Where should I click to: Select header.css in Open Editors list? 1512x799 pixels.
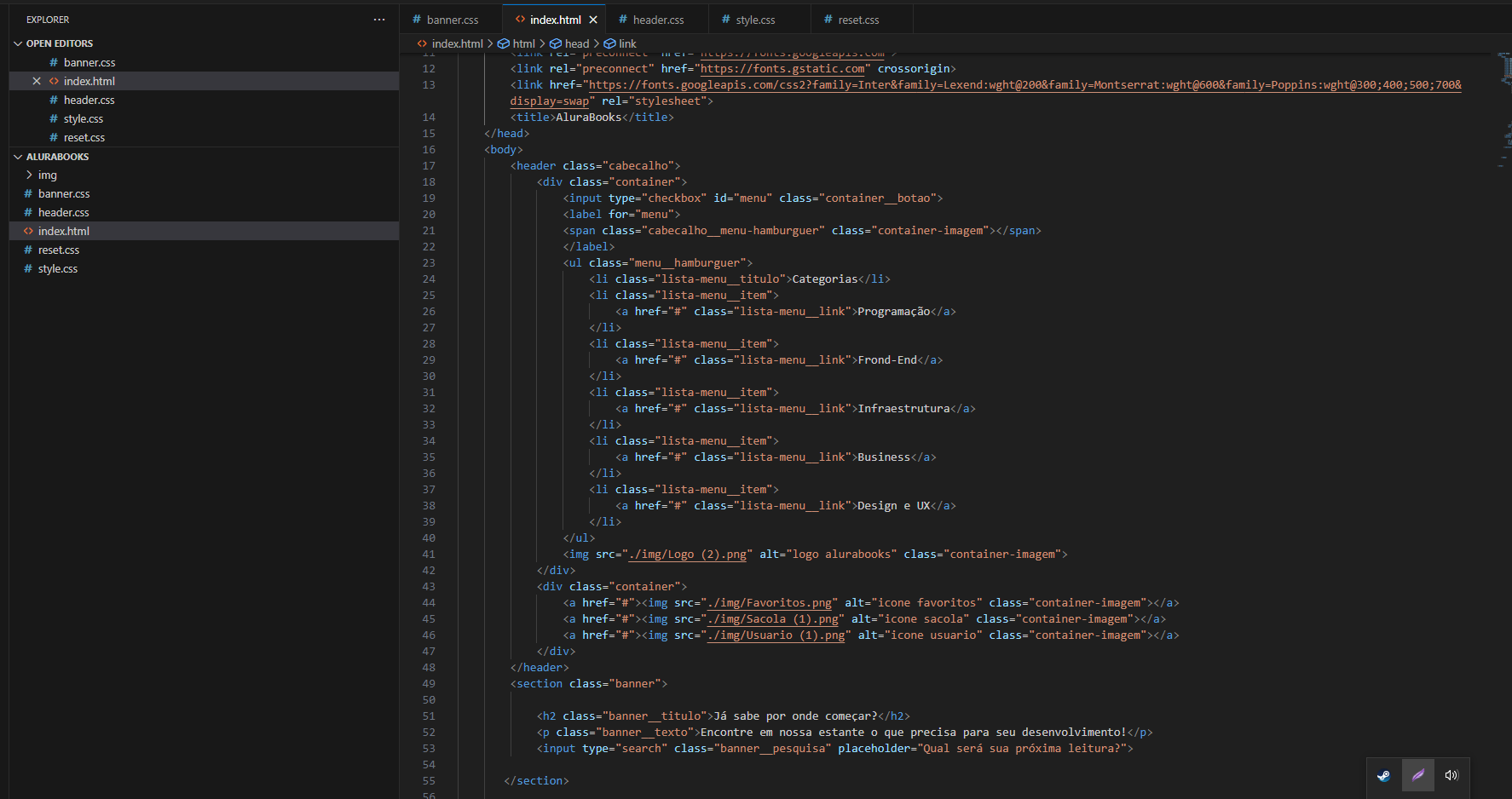(89, 100)
